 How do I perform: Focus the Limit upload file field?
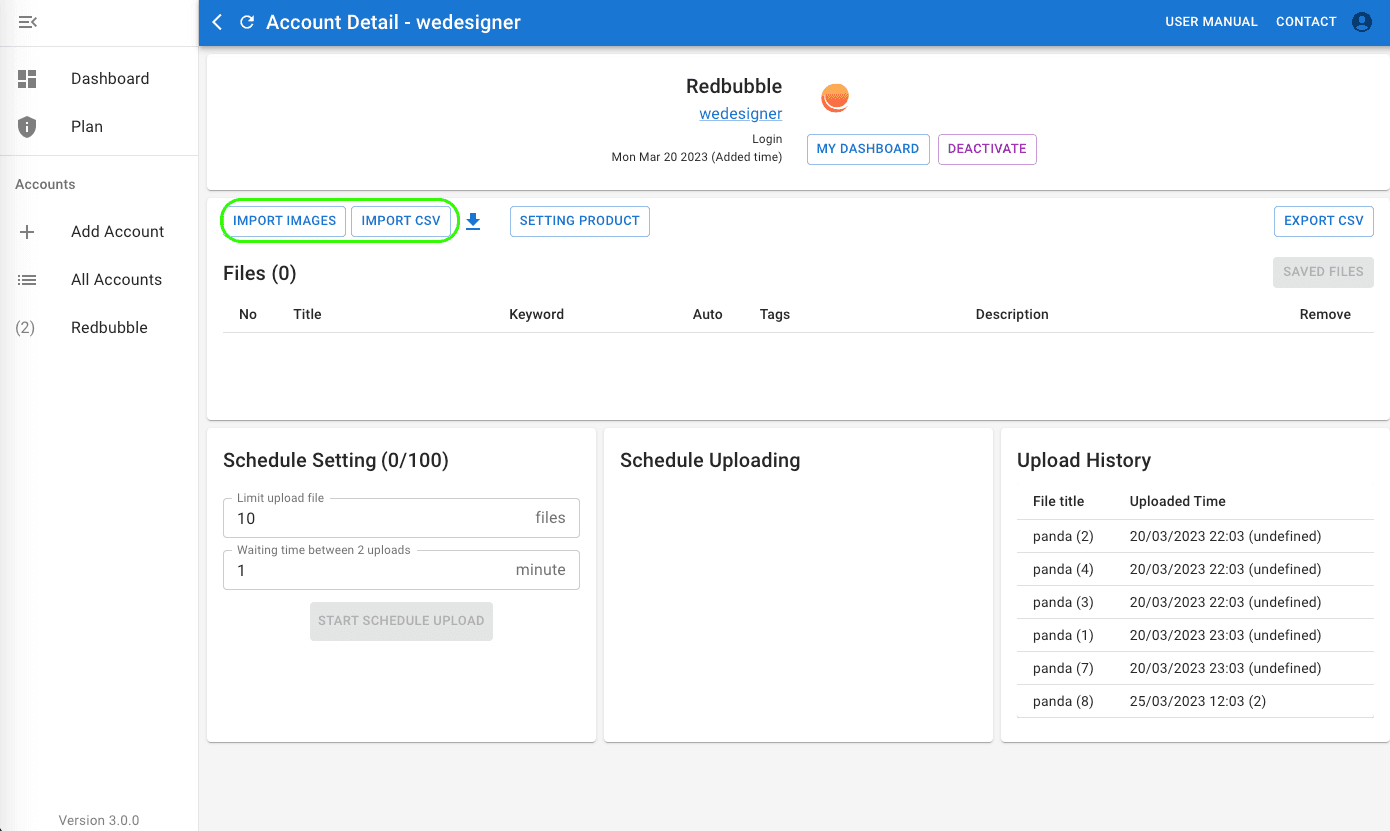coord(401,518)
